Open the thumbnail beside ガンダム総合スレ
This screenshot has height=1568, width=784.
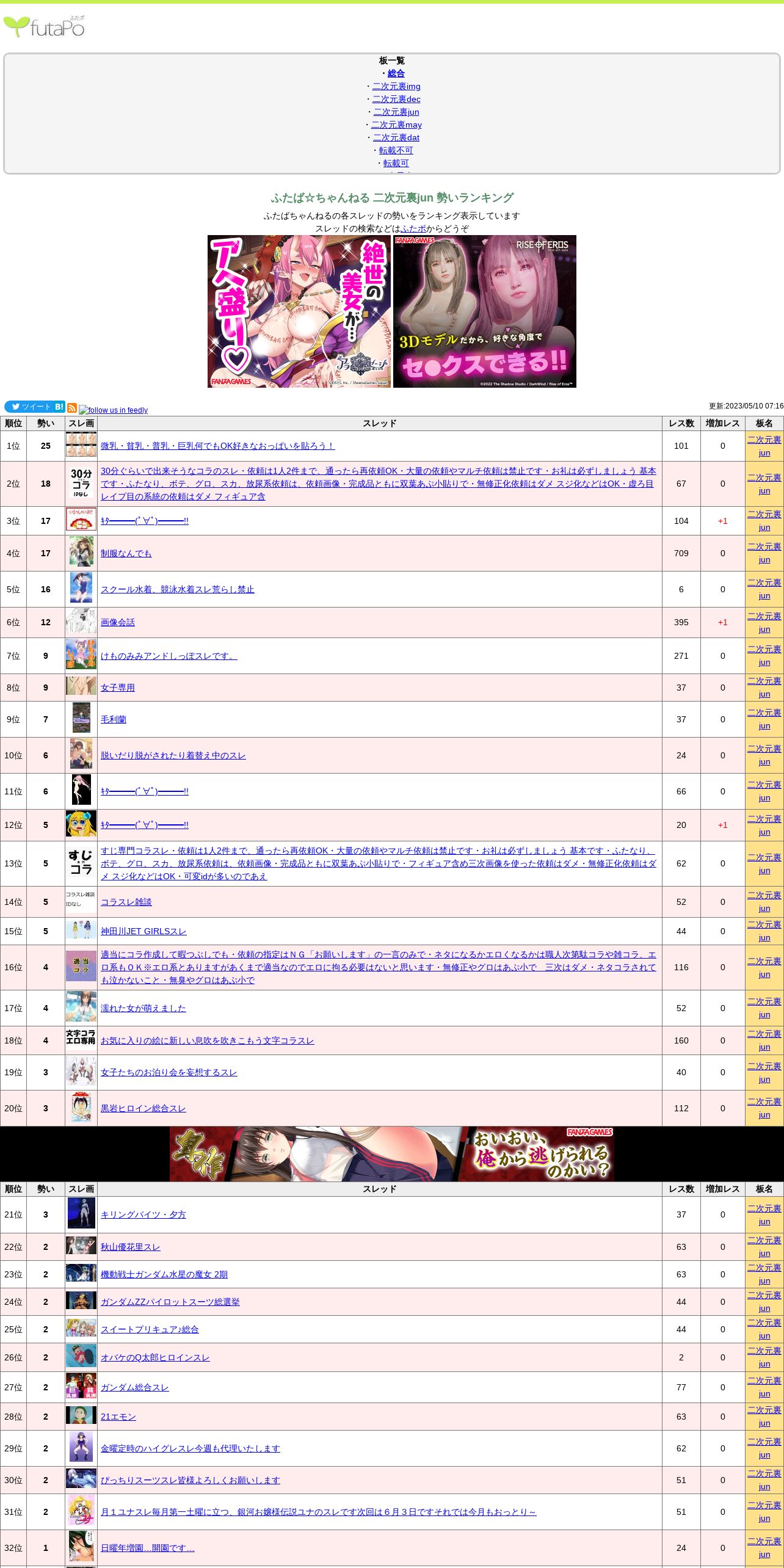(x=81, y=1386)
